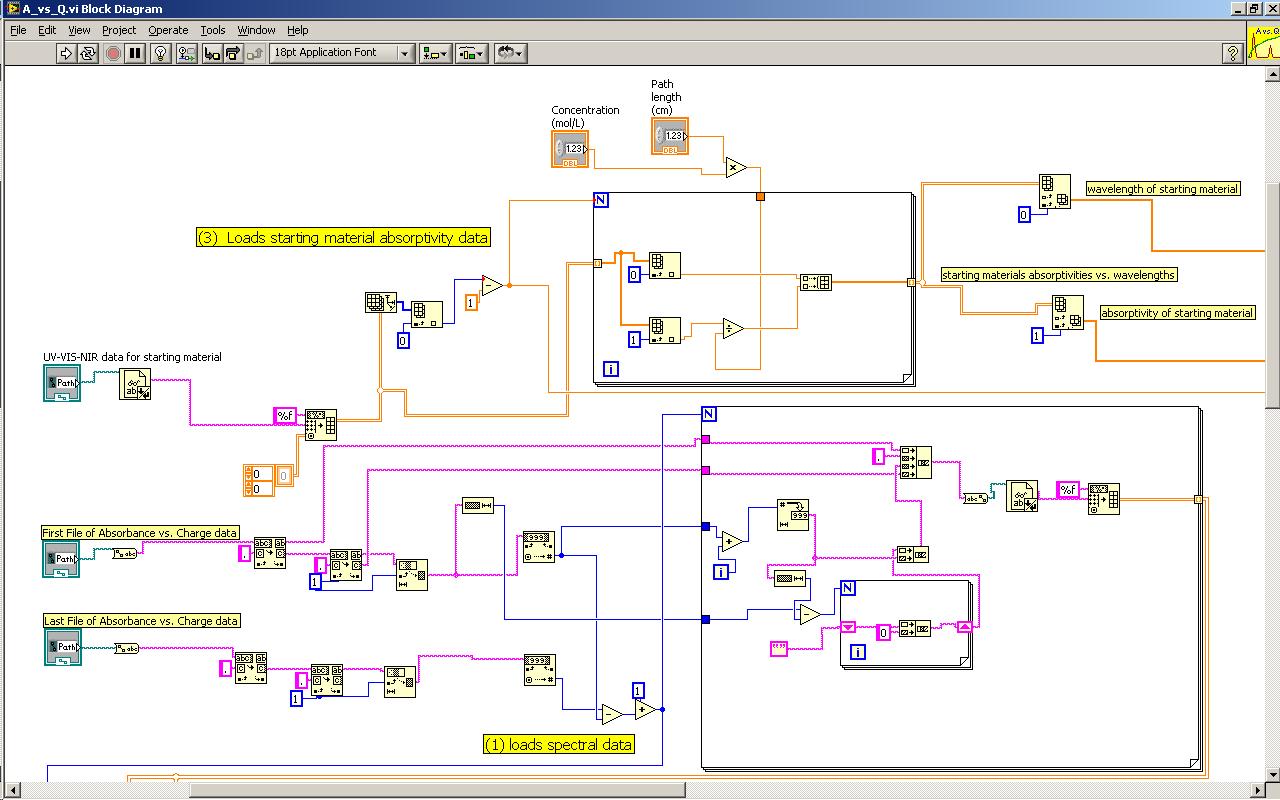Click the Step Over button
This screenshot has height=800, width=1280.
pos(233,53)
